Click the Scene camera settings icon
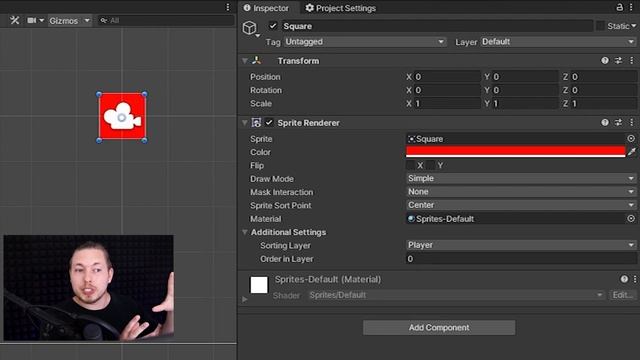 (31, 20)
